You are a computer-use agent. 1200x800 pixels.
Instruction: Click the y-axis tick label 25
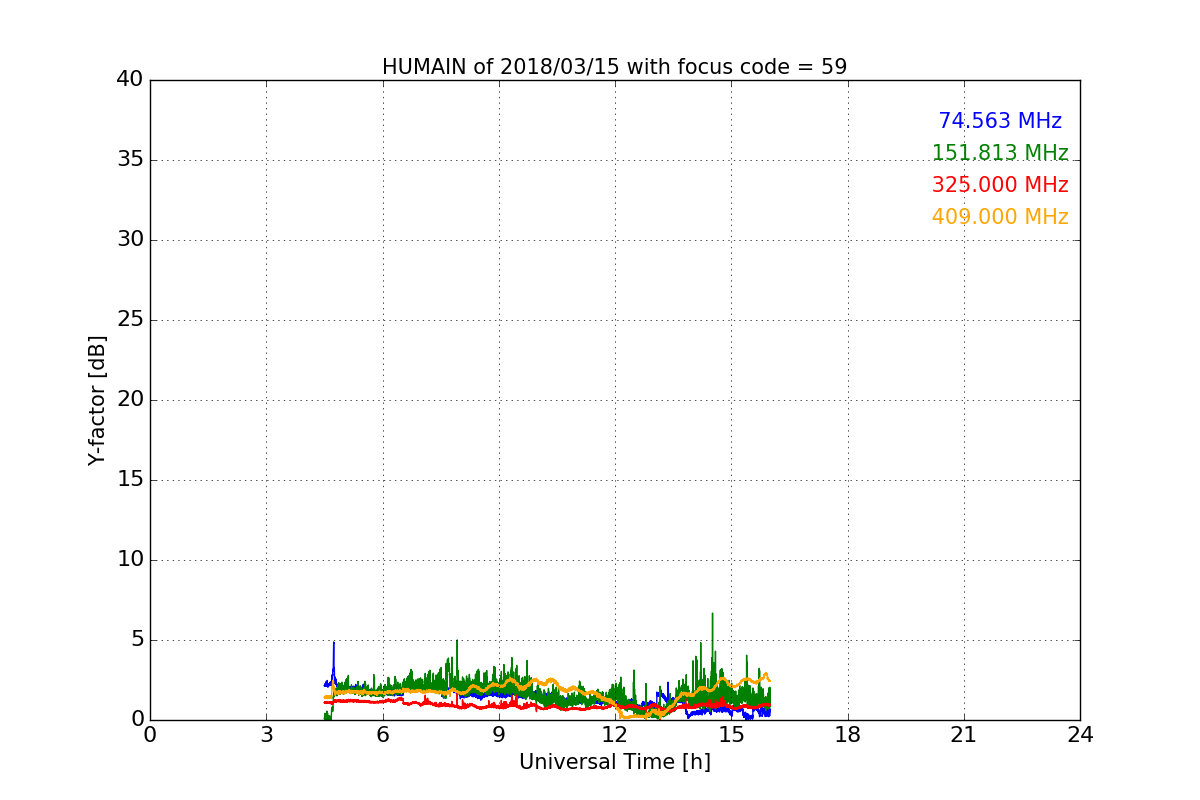click(x=130, y=320)
